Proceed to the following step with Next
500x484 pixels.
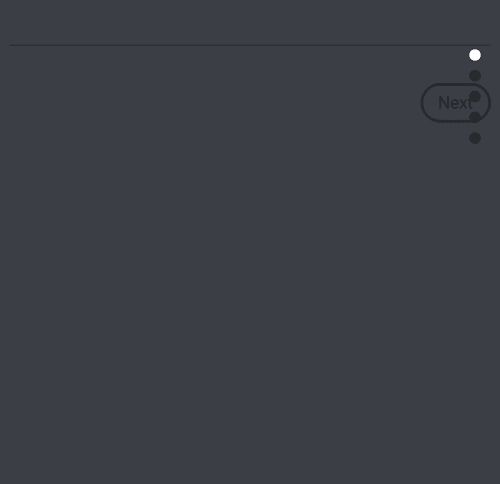(456, 103)
